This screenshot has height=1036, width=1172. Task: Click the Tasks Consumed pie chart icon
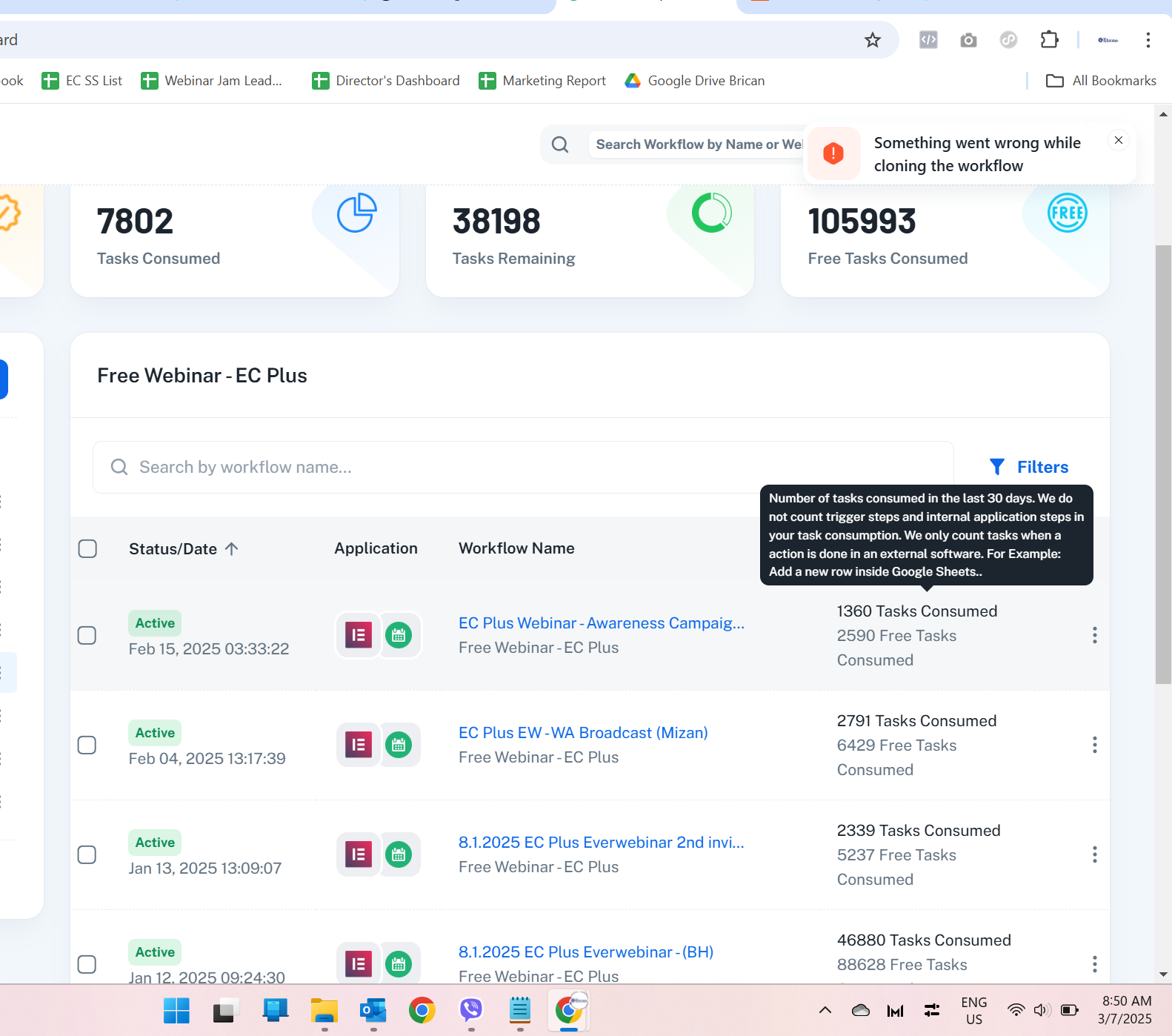[x=356, y=213]
